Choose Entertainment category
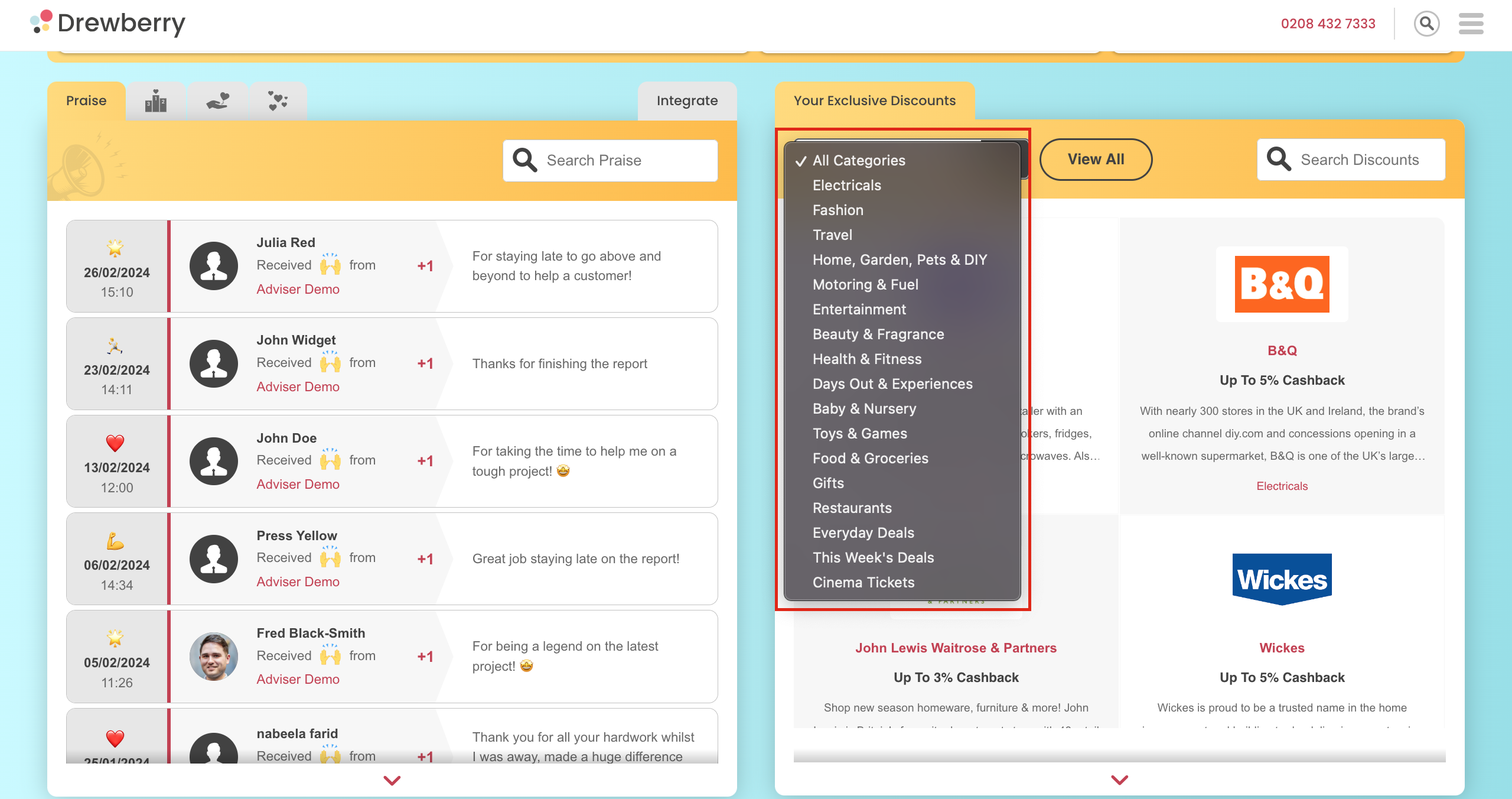This screenshot has height=799, width=1512. pyautogui.click(x=902, y=310)
